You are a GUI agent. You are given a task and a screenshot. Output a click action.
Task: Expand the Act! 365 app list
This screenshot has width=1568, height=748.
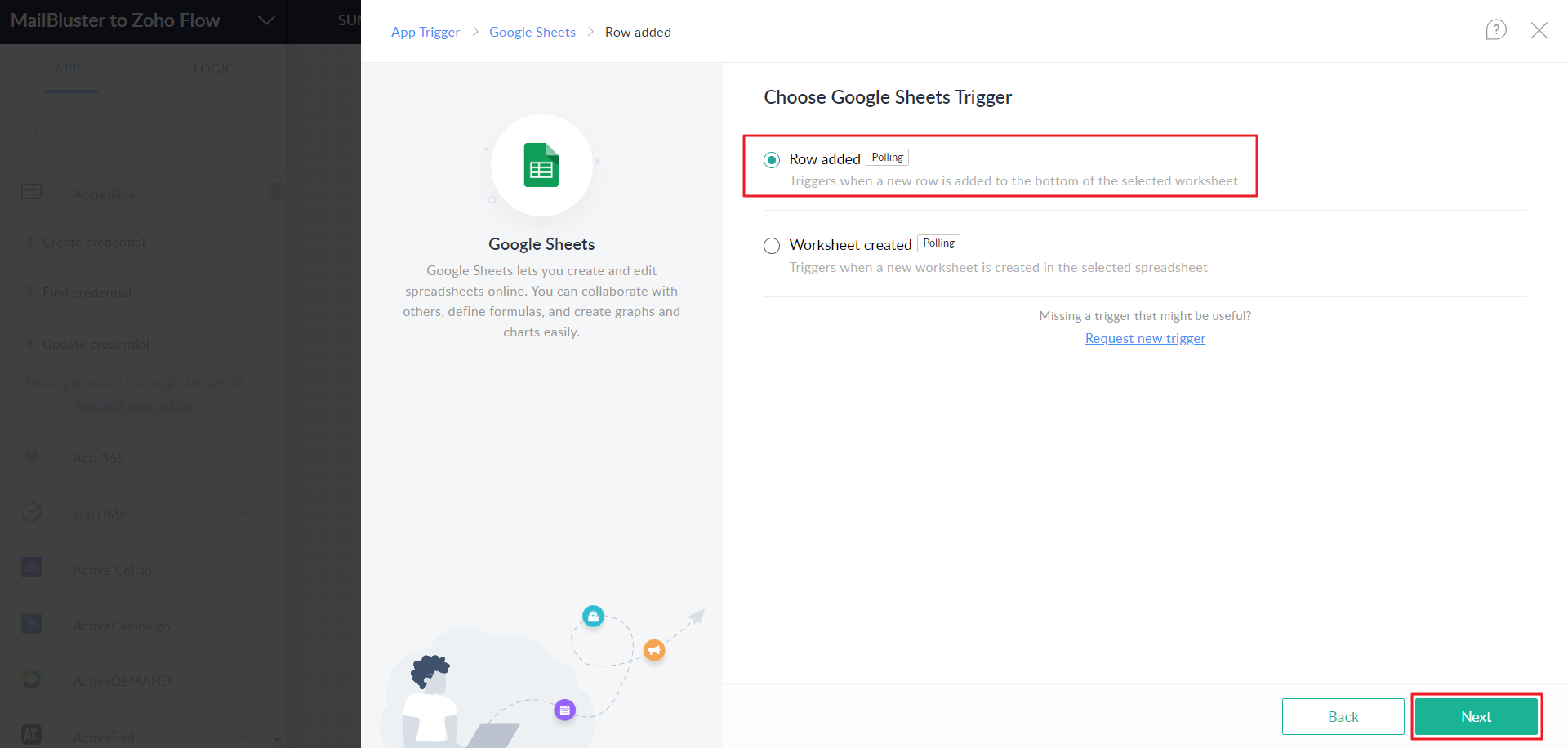pos(244,458)
